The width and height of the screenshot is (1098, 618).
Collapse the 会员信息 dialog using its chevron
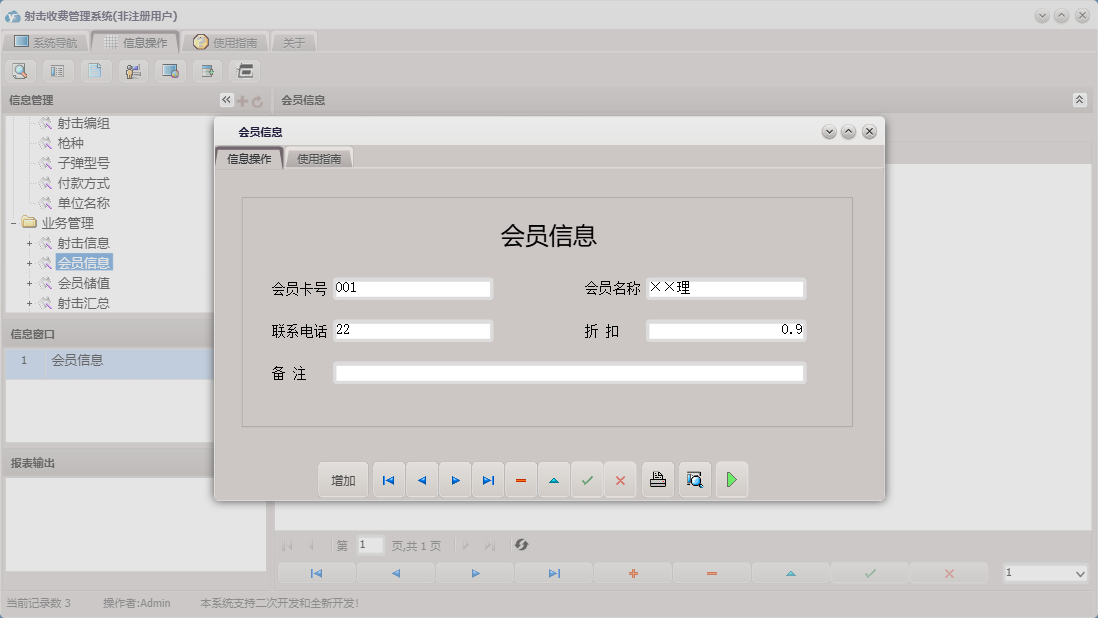tap(848, 131)
